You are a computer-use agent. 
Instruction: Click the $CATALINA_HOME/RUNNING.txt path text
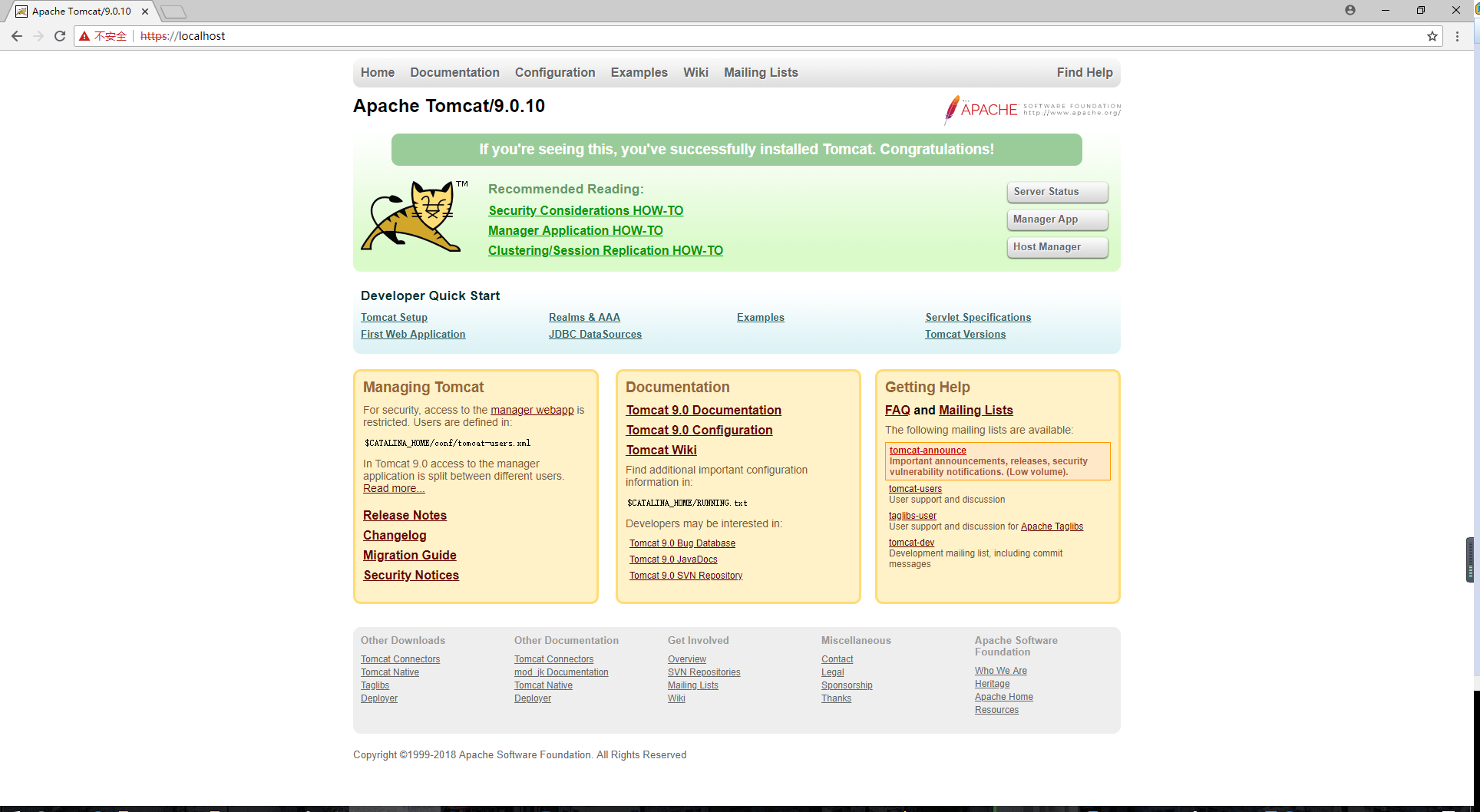point(687,503)
